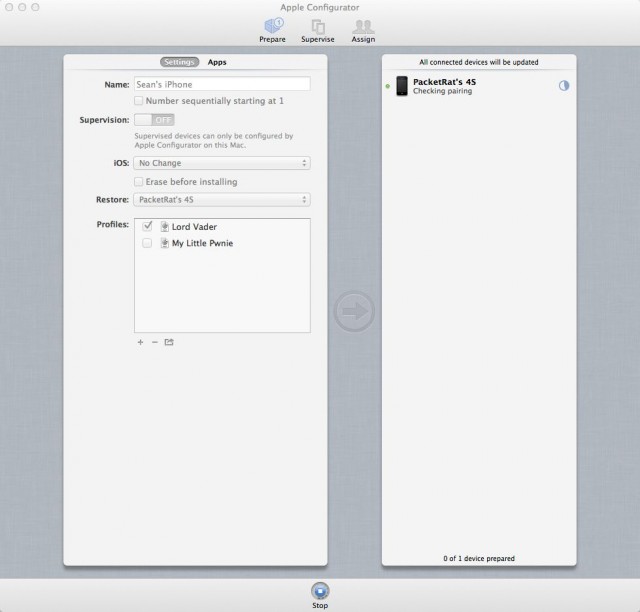This screenshot has width=640, height=612.
Task: Click the green status dot beside PacketRat's 4S
Action: 388,86
